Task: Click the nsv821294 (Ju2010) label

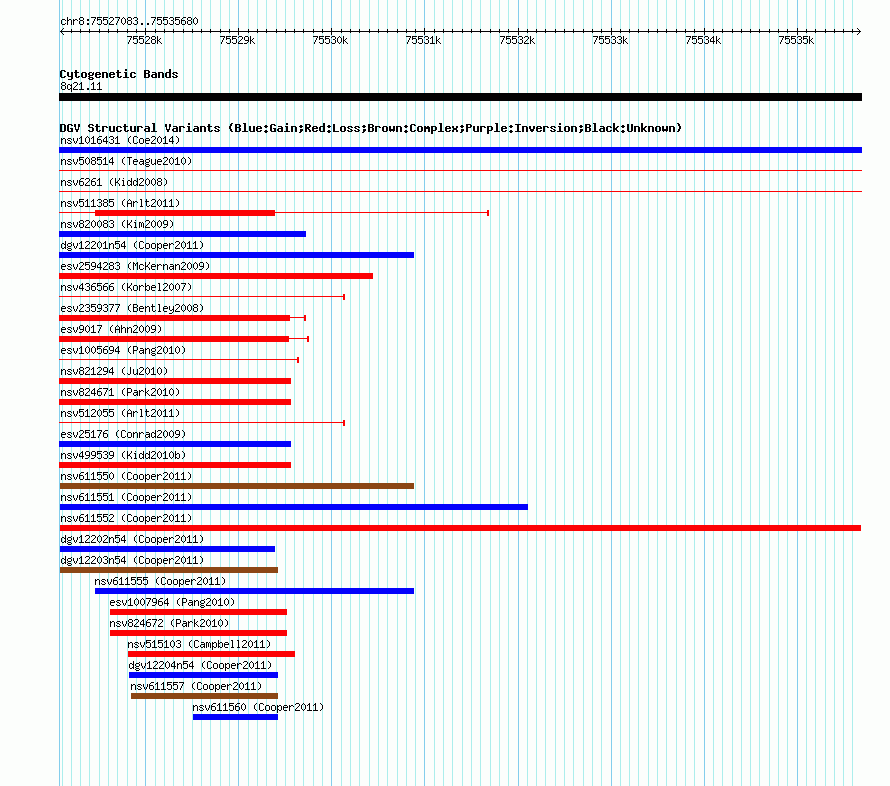Action: pos(114,371)
